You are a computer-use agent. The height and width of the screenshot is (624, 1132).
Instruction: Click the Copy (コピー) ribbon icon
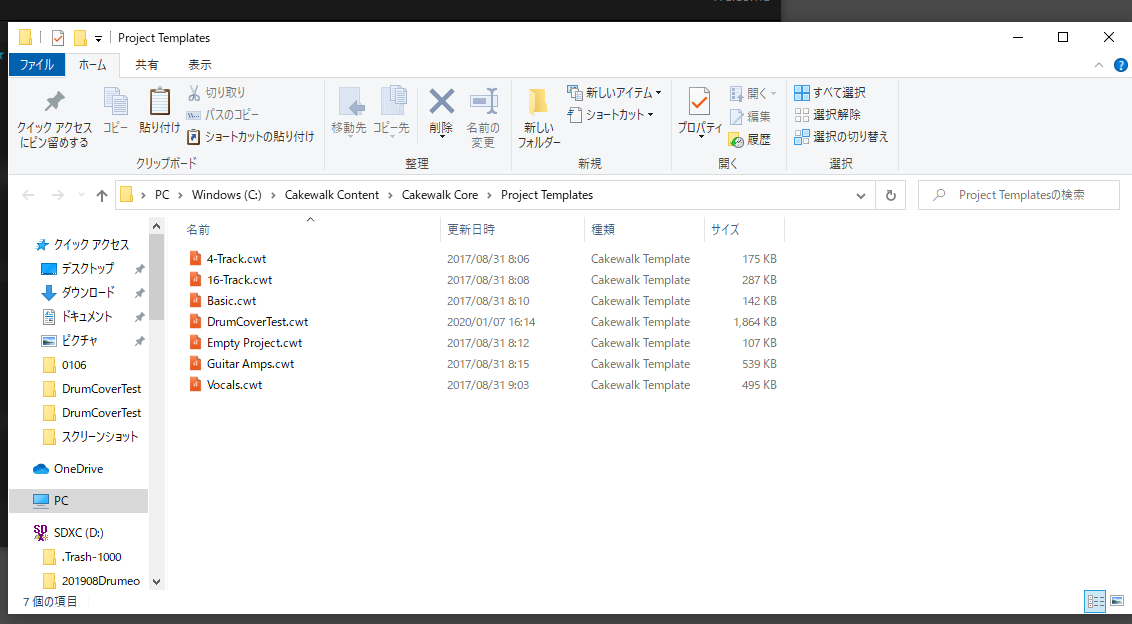click(x=116, y=110)
